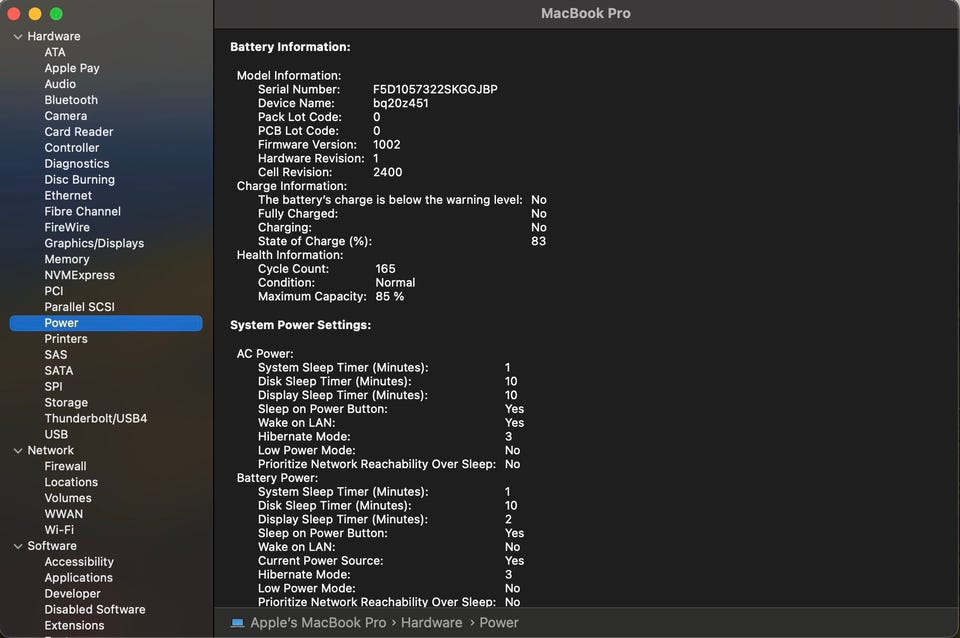Show Memory information
960x638 pixels.
(67, 259)
